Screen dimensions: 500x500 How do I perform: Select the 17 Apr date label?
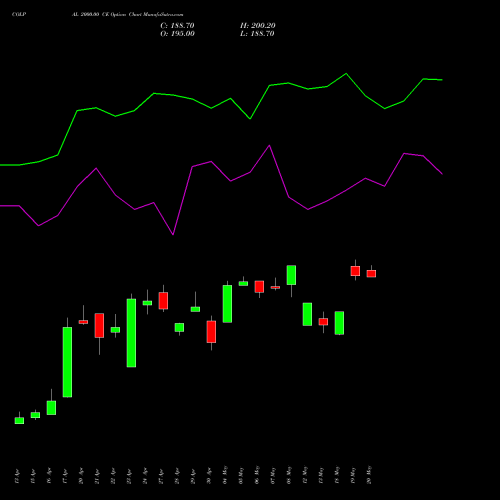(65, 476)
